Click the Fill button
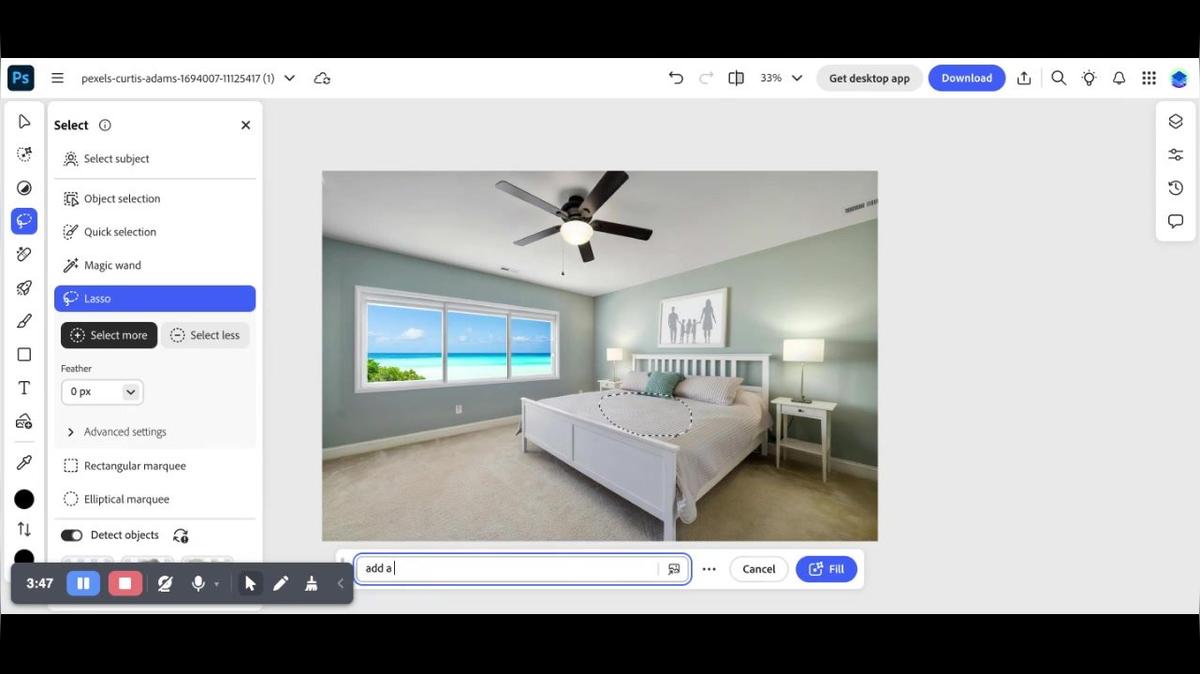 826,569
